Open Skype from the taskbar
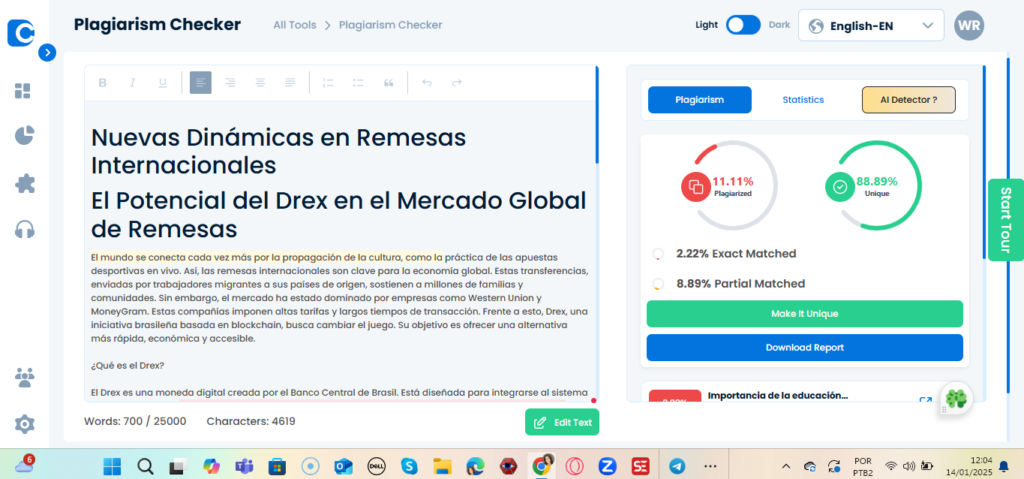This screenshot has width=1024, height=479. 409,466
